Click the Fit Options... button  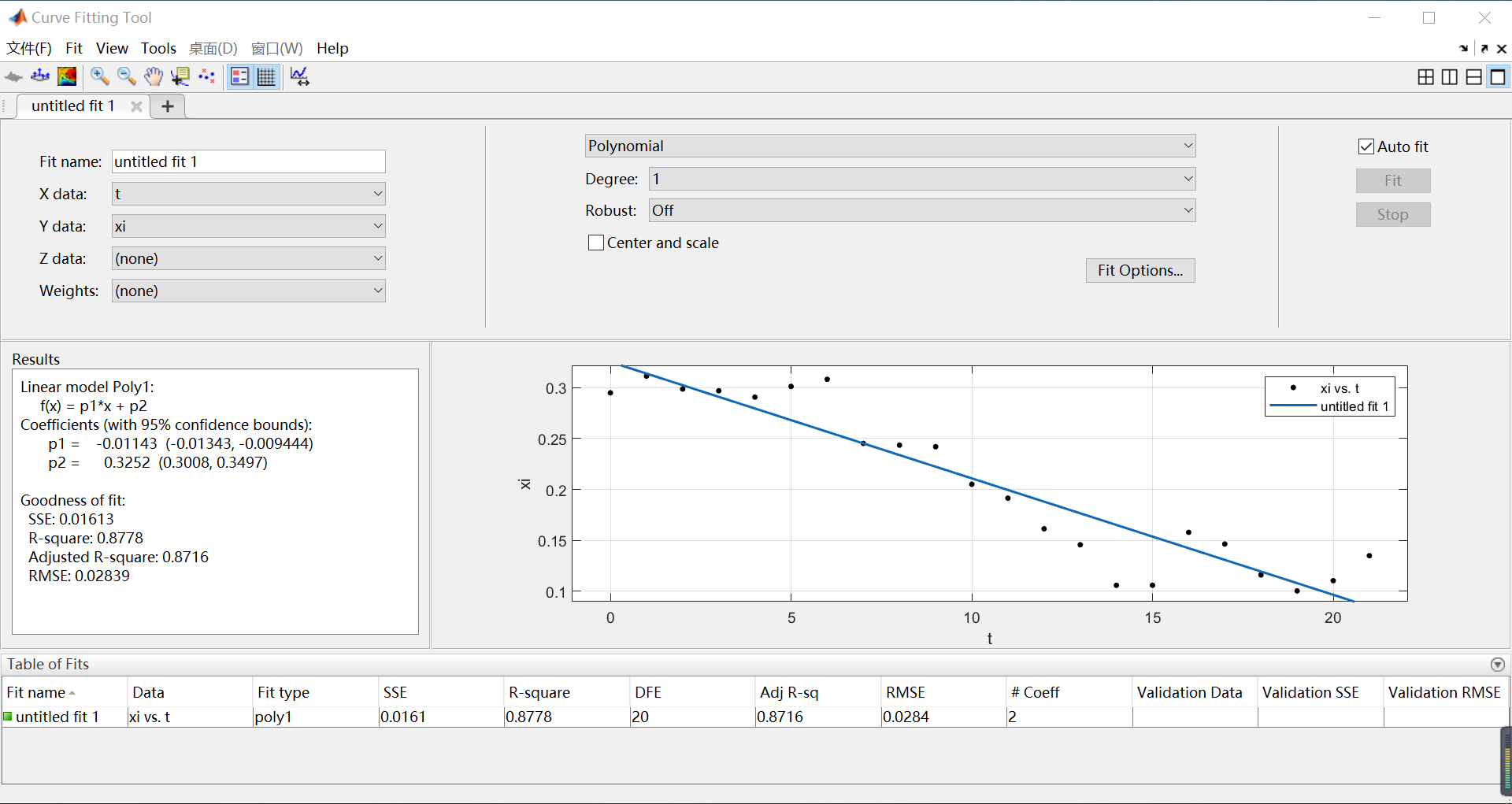(1140, 270)
